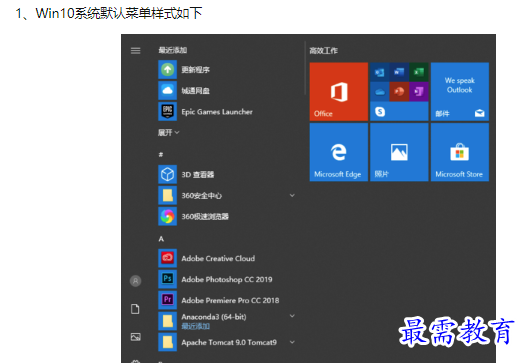This screenshot has width=523, height=363.
Task: Open the 邮件 mail tile
Action: pyautogui.click(x=460, y=91)
